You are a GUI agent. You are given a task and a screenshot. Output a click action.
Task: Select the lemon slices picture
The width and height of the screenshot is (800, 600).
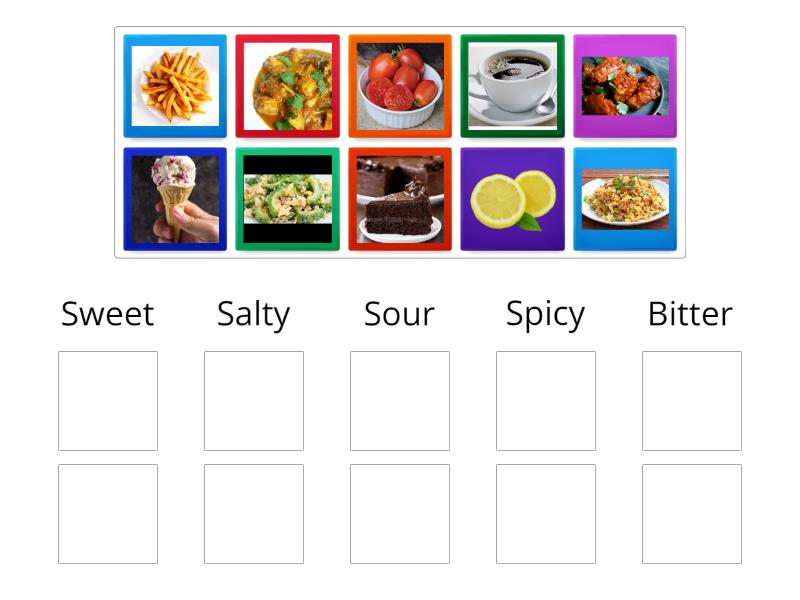click(x=512, y=198)
